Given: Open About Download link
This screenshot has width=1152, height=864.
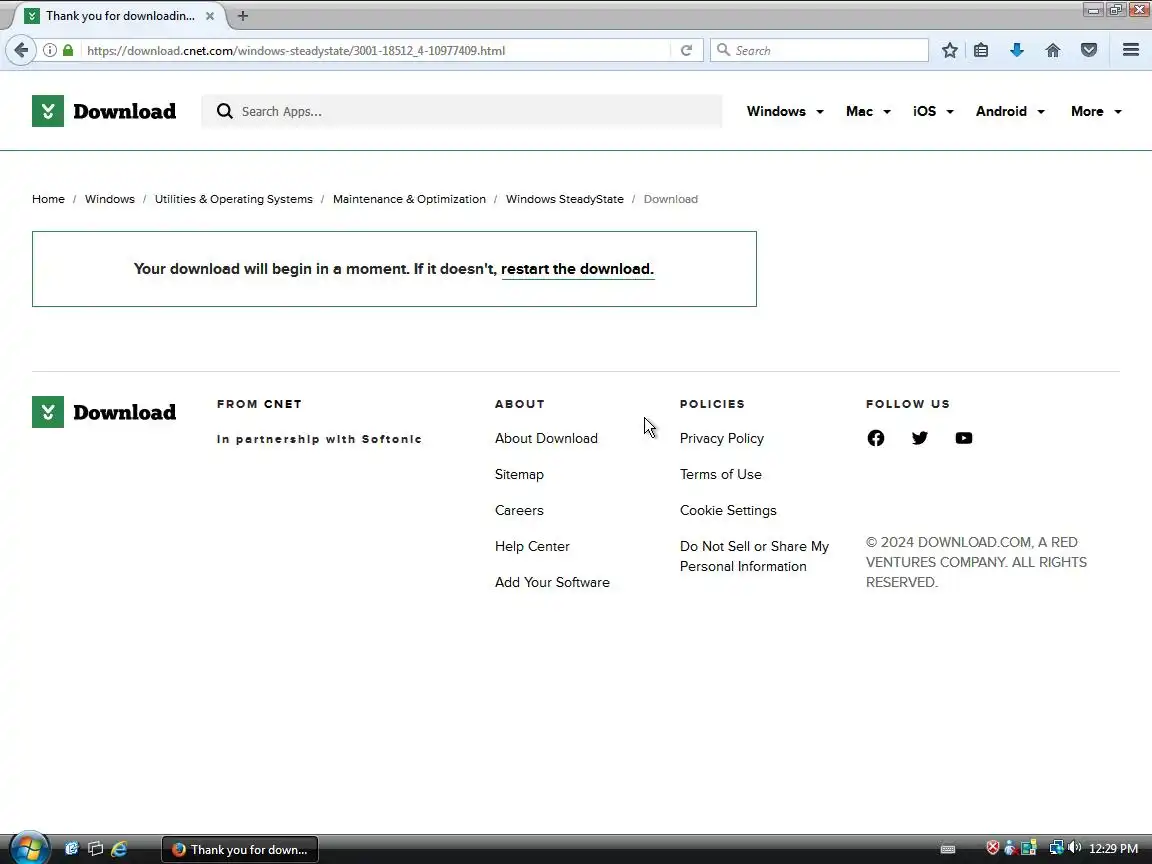Looking at the screenshot, I should (x=546, y=438).
